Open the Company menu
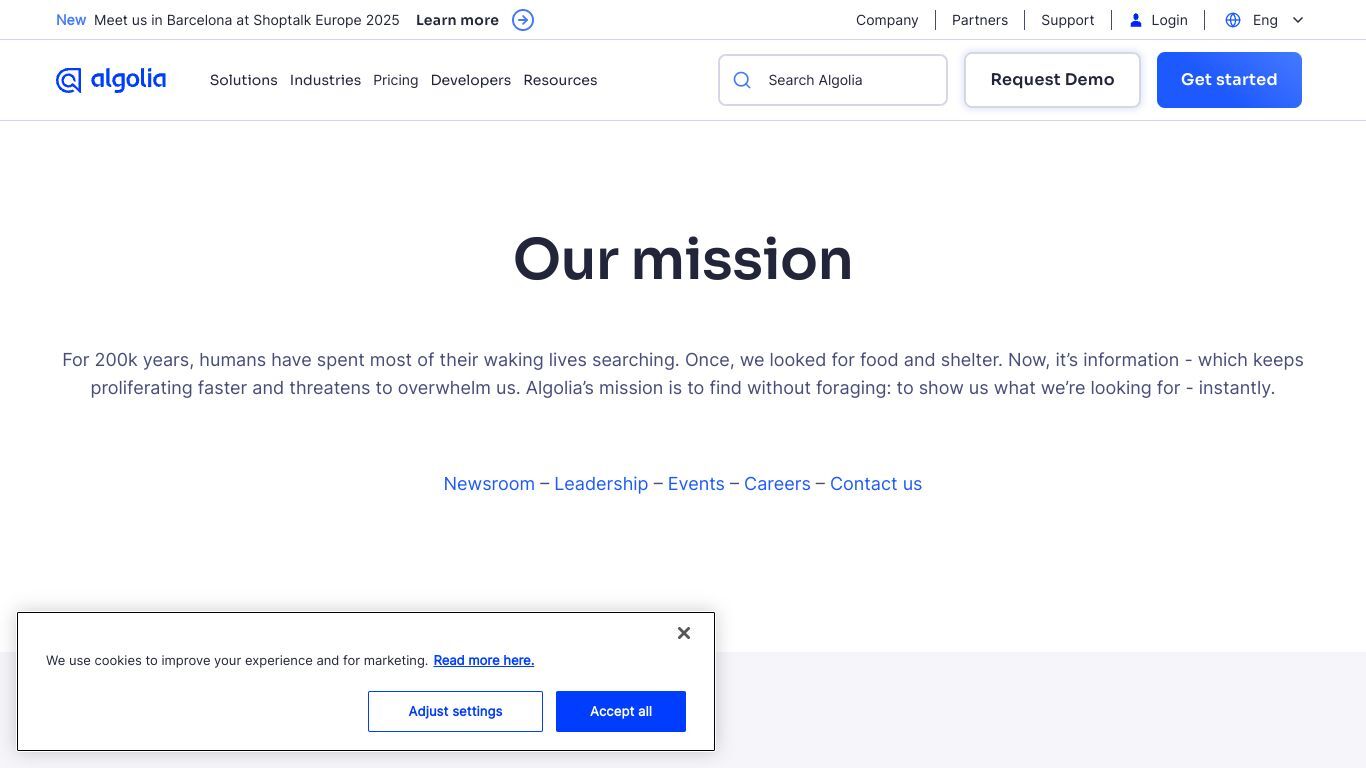The height and width of the screenshot is (768, 1366). coord(887,20)
